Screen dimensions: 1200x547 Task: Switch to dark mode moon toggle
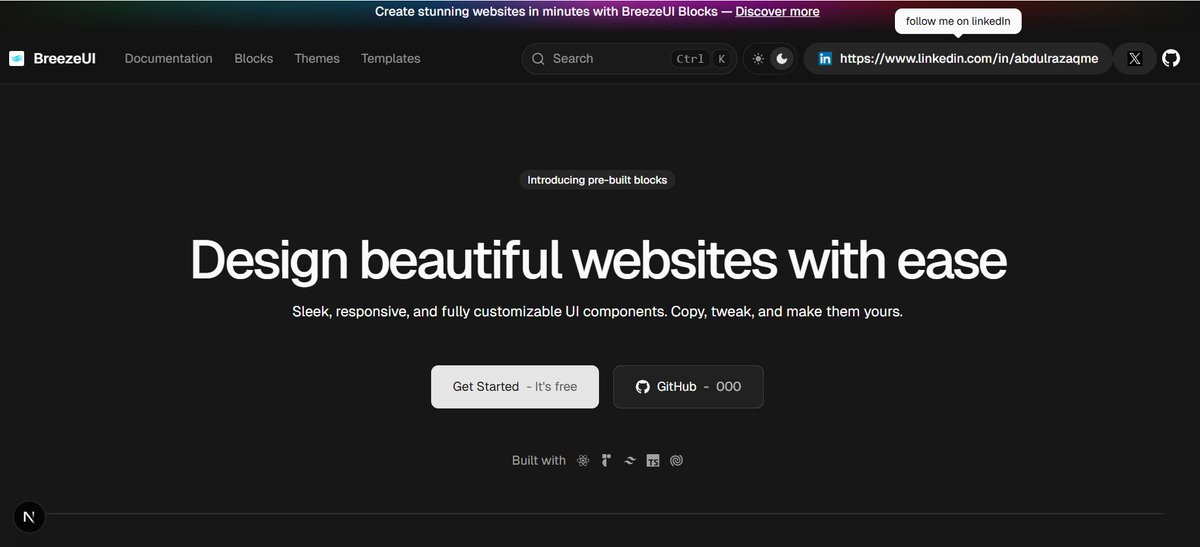(782, 59)
